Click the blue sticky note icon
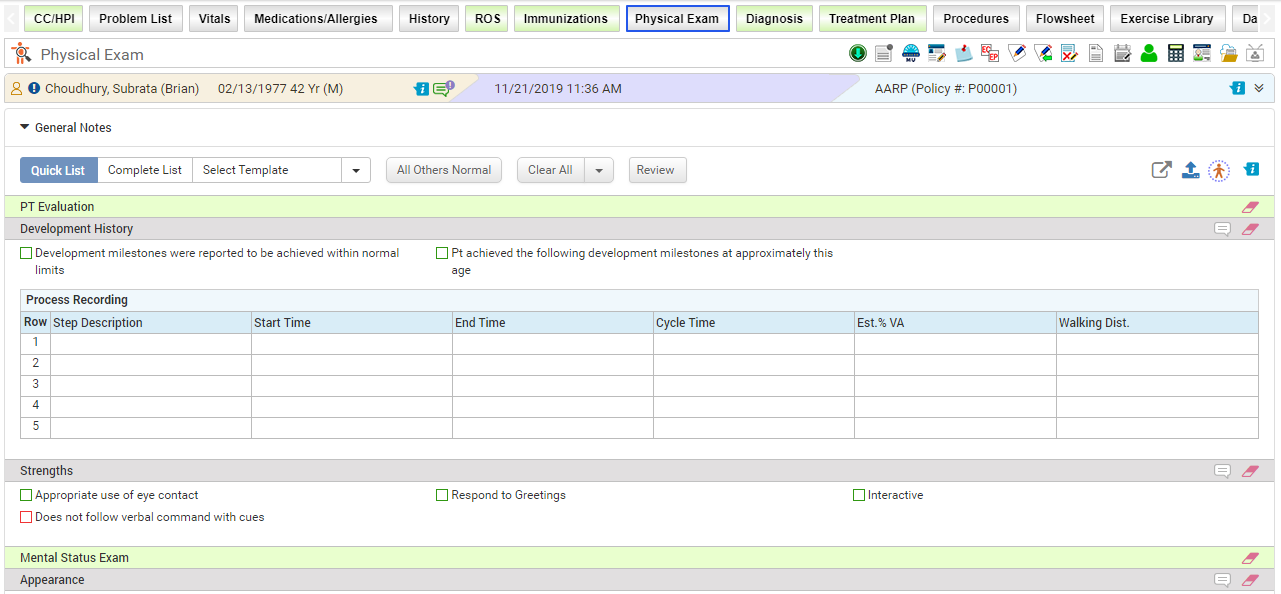 click(x=964, y=54)
